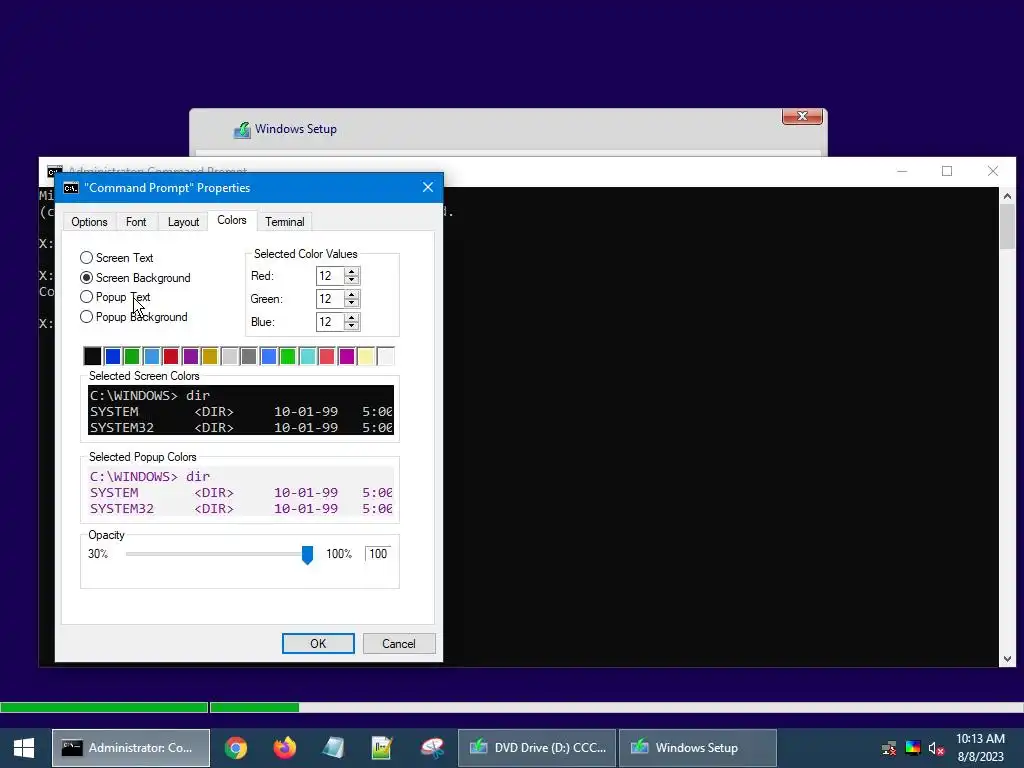The image size is (1024, 768).
Task: Choose the Popup Background radio button
Action: click(x=86, y=317)
